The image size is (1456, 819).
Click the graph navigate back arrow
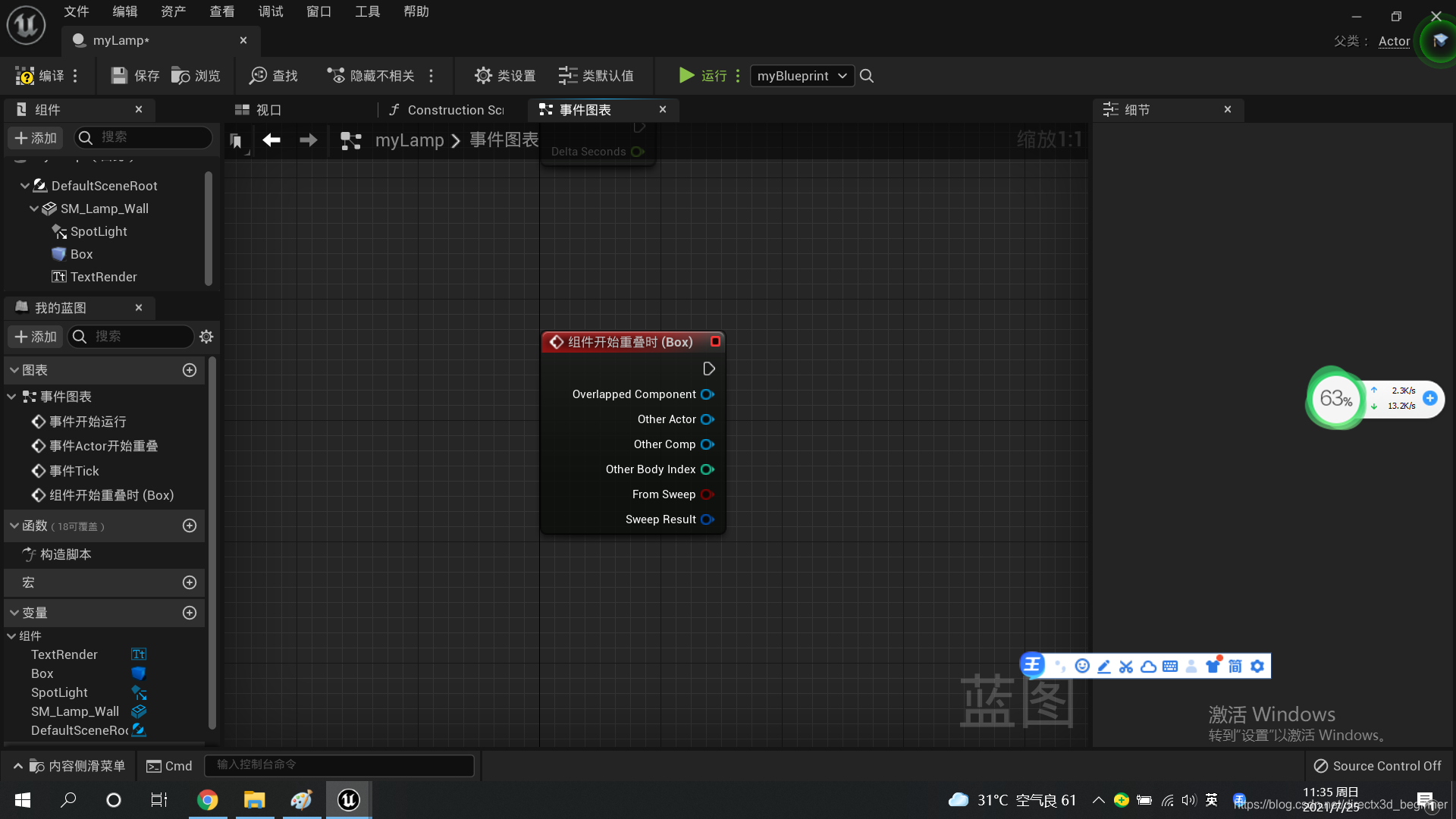(x=271, y=140)
